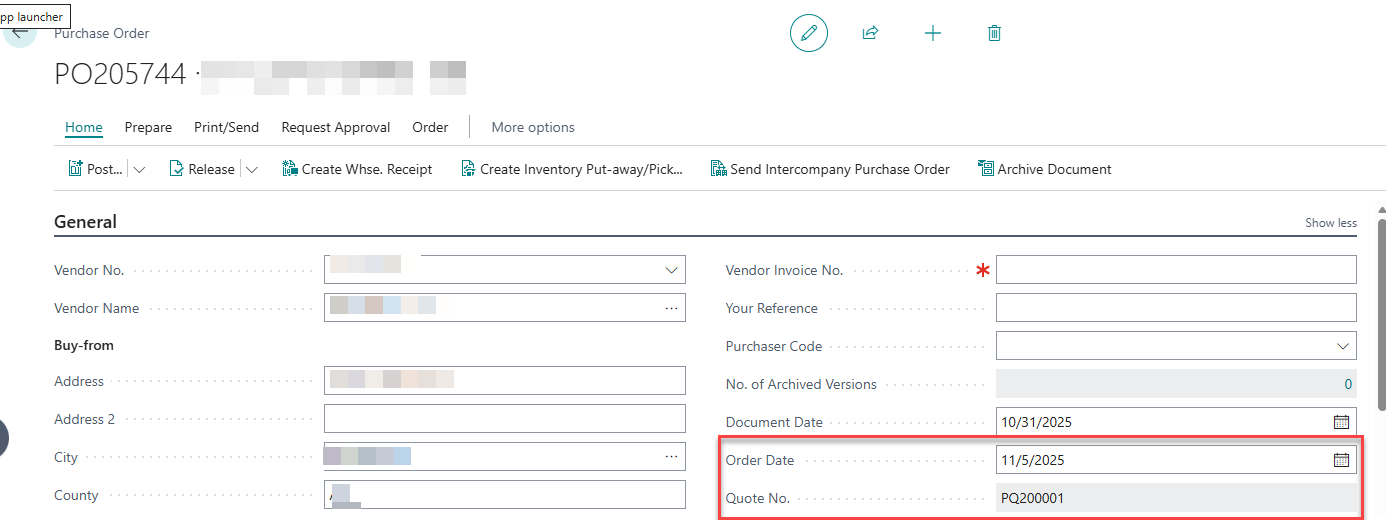The height and width of the screenshot is (520, 1386).
Task: Open Vendor No. dropdown list
Action: pyautogui.click(x=670, y=270)
